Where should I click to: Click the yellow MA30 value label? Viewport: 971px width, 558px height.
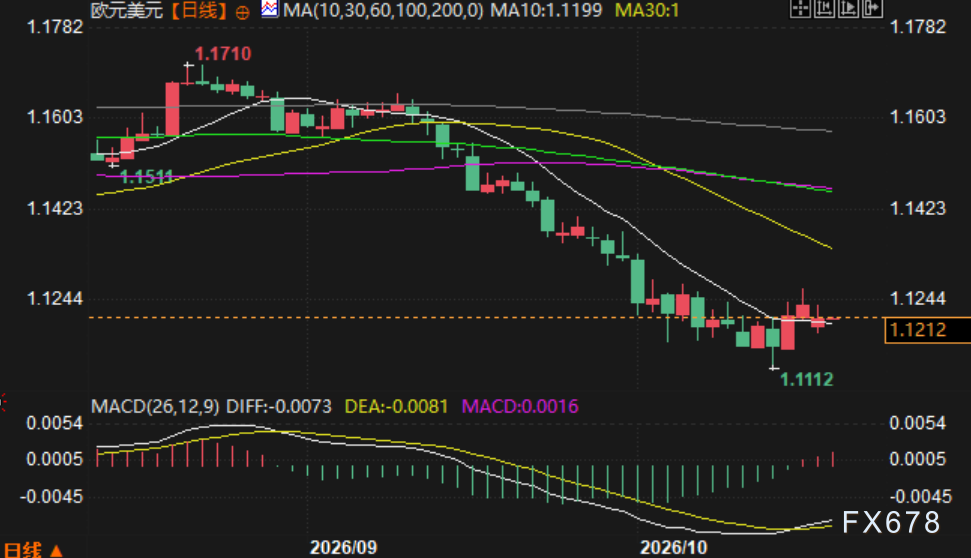point(647,10)
